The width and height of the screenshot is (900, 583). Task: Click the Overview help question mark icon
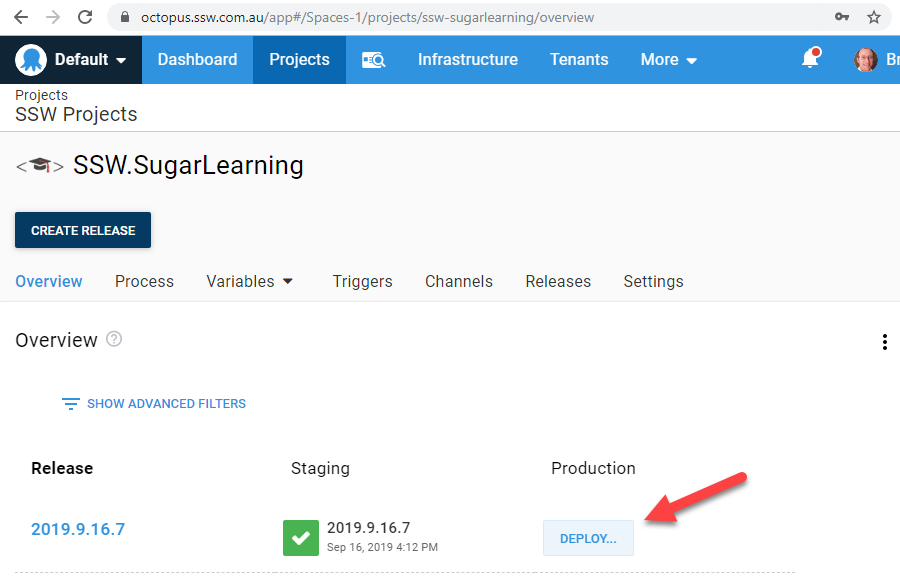tap(114, 339)
